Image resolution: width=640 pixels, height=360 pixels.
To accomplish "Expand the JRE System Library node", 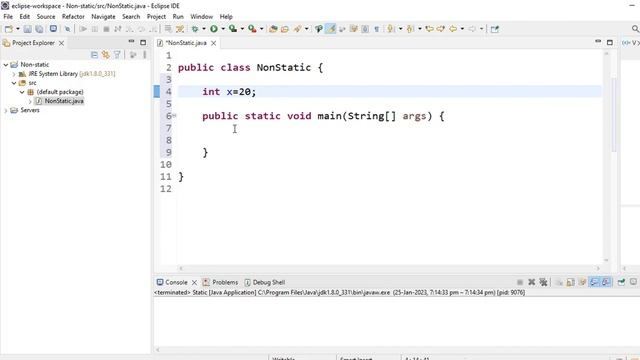I will click(x=14, y=74).
